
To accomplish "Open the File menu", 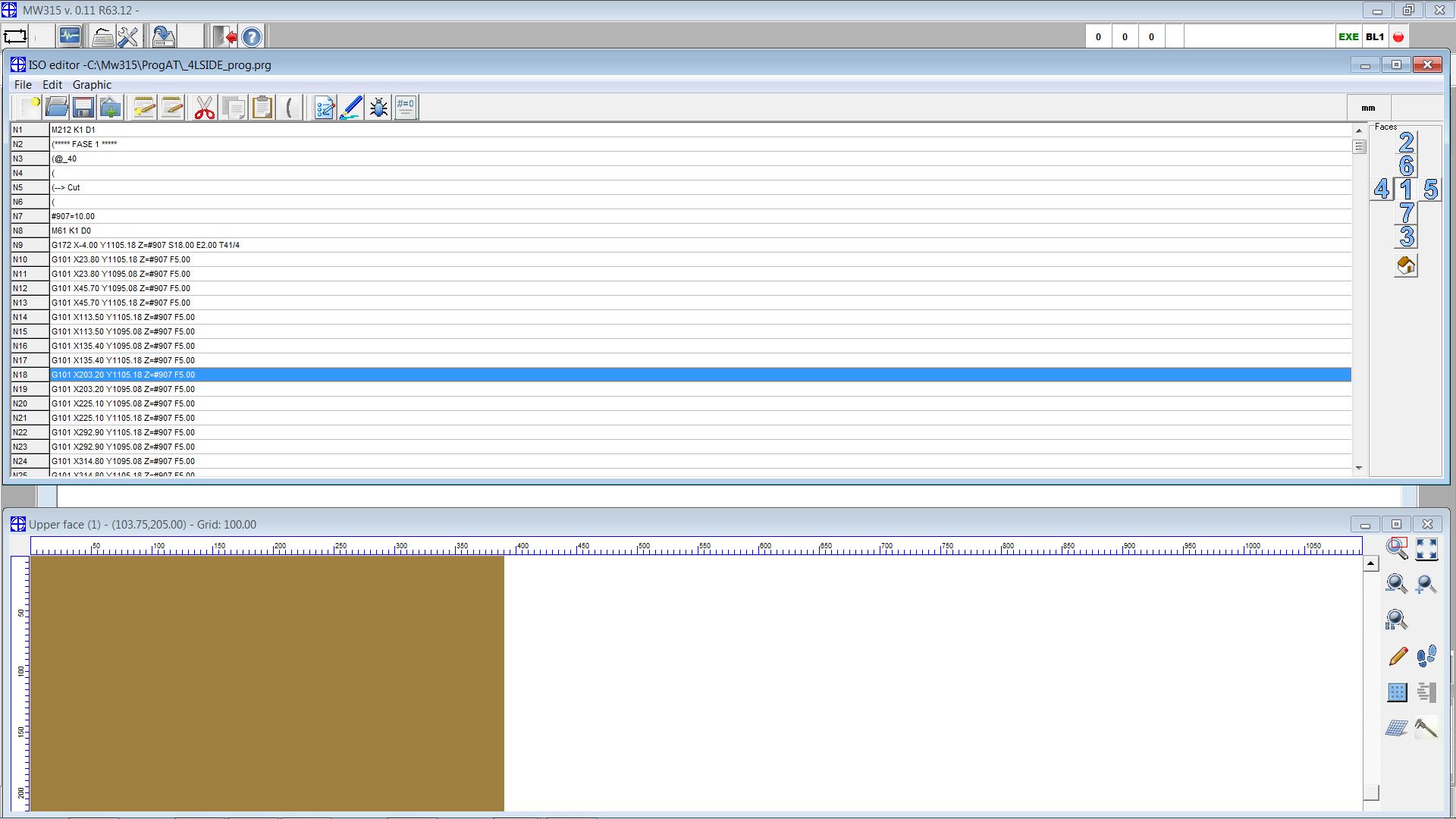I will [x=23, y=85].
